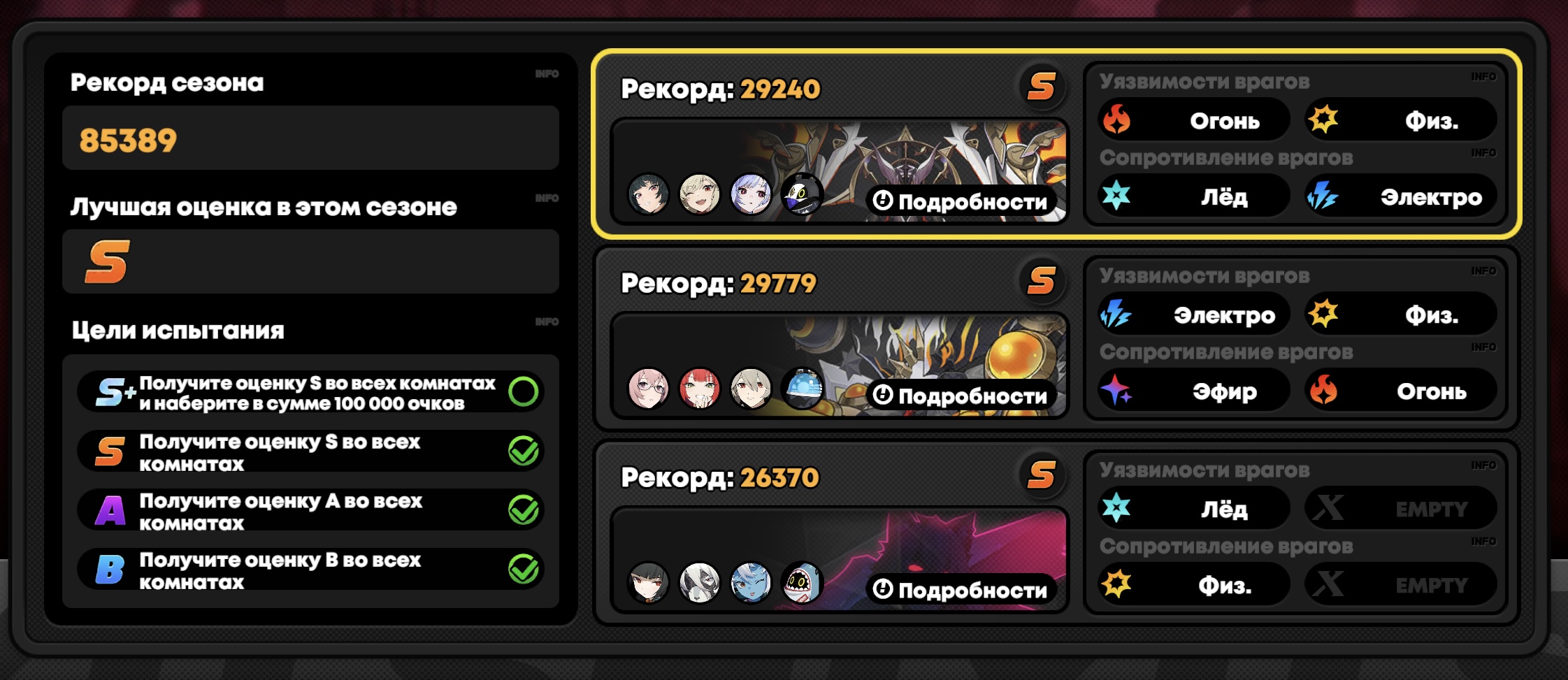Screen dimensions: 1568x680
Task: Click the season record value 85389
Action: point(128,140)
